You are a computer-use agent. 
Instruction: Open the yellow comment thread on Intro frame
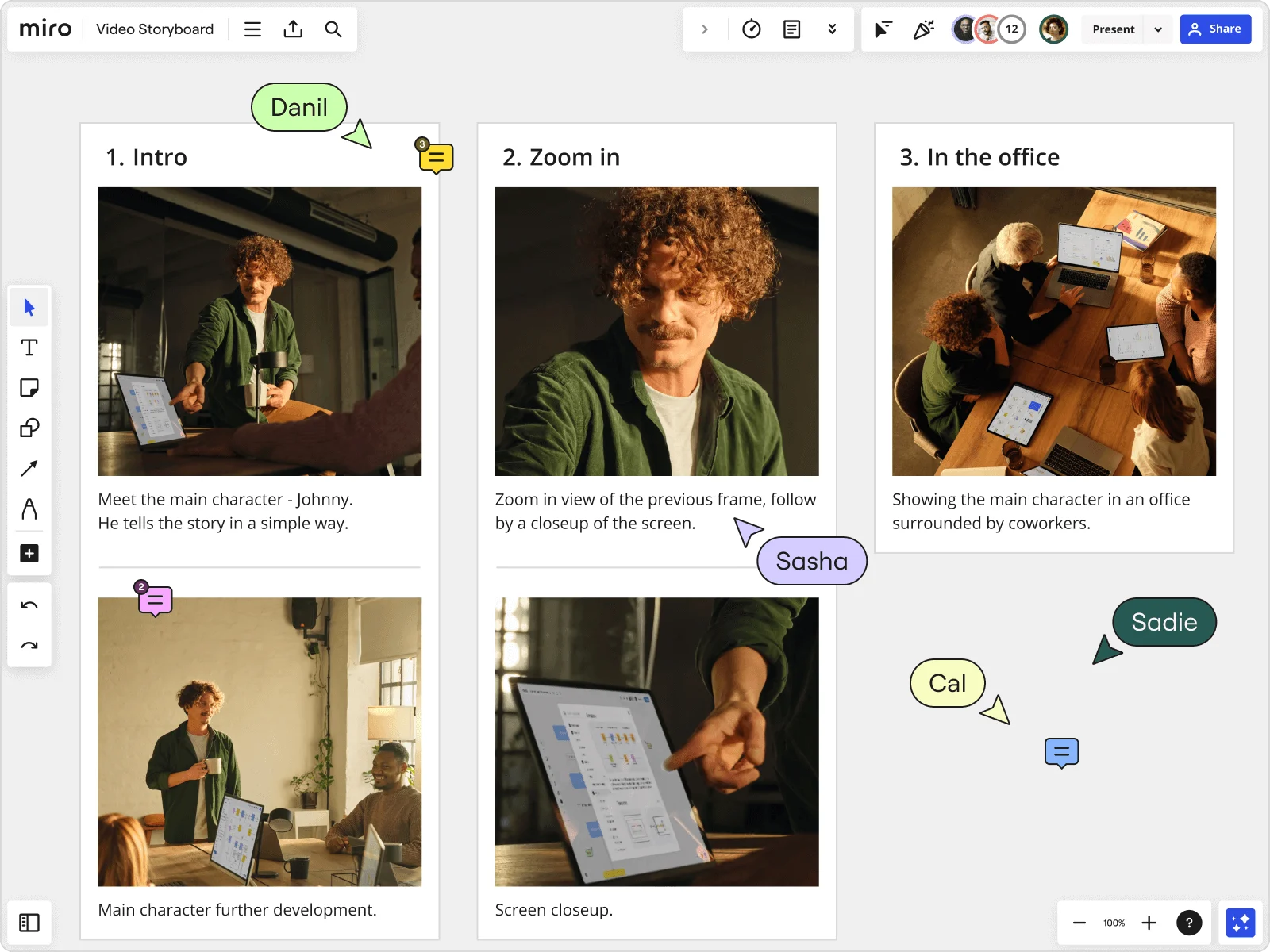(436, 158)
